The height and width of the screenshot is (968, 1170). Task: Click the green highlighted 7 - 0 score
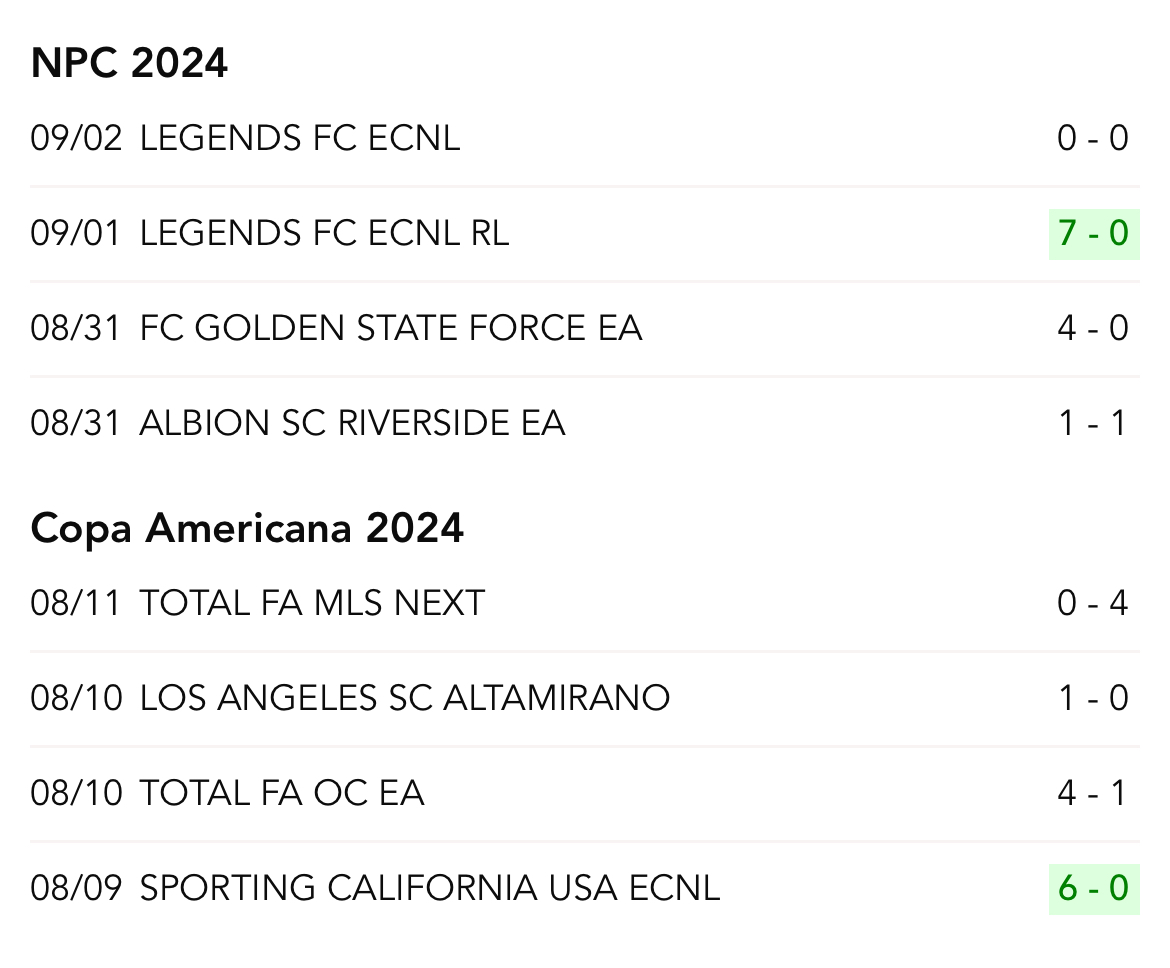[x=1093, y=233]
